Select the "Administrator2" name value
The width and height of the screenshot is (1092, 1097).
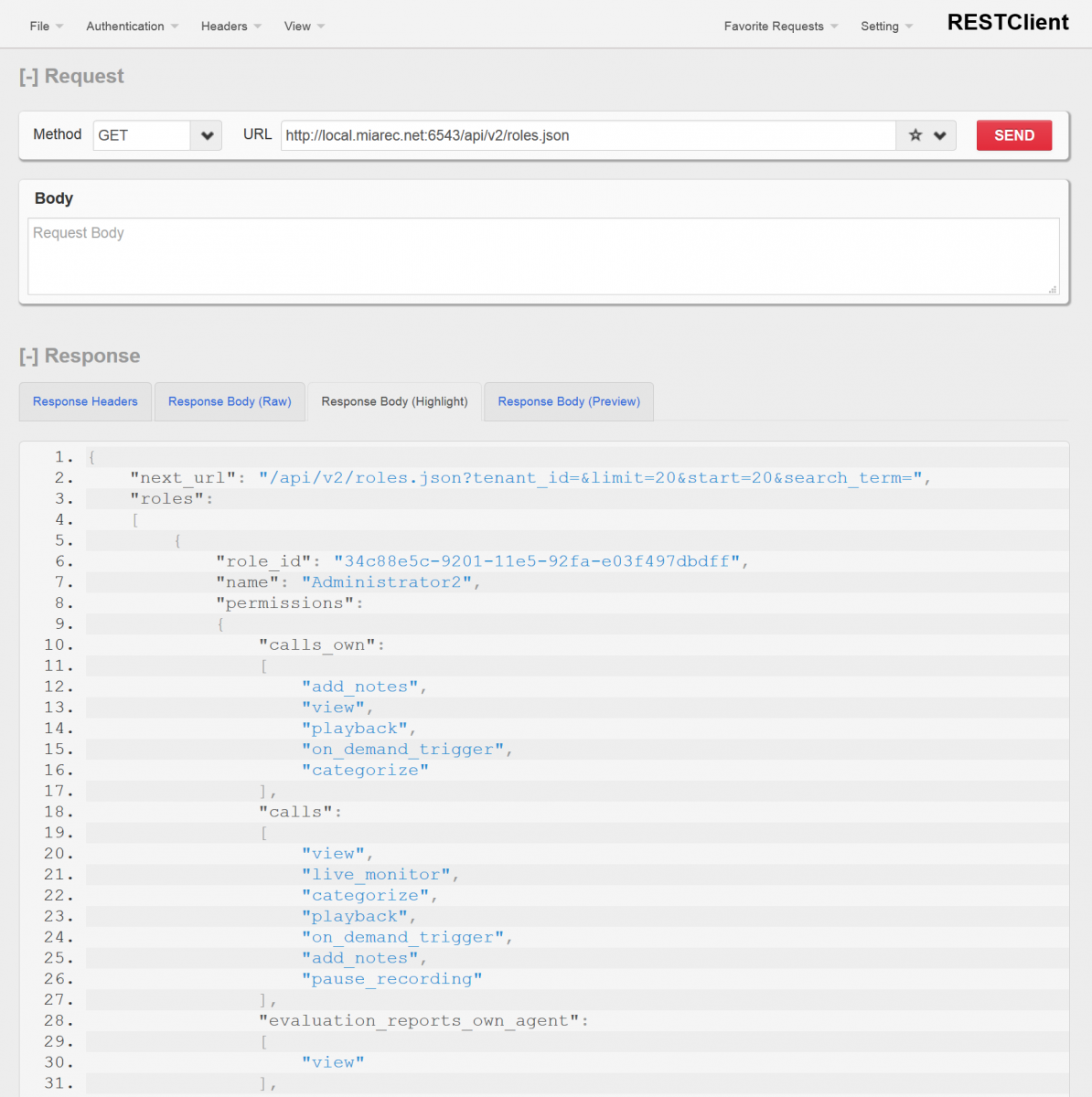pyautogui.click(x=387, y=582)
